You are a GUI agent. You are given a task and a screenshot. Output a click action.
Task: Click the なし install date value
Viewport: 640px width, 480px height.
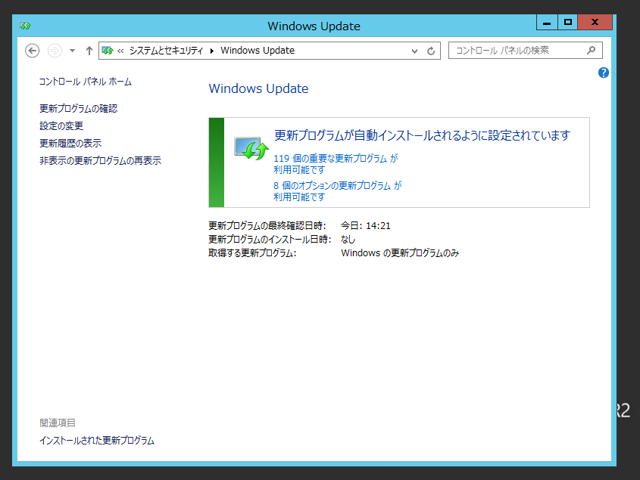click(348, 239)
